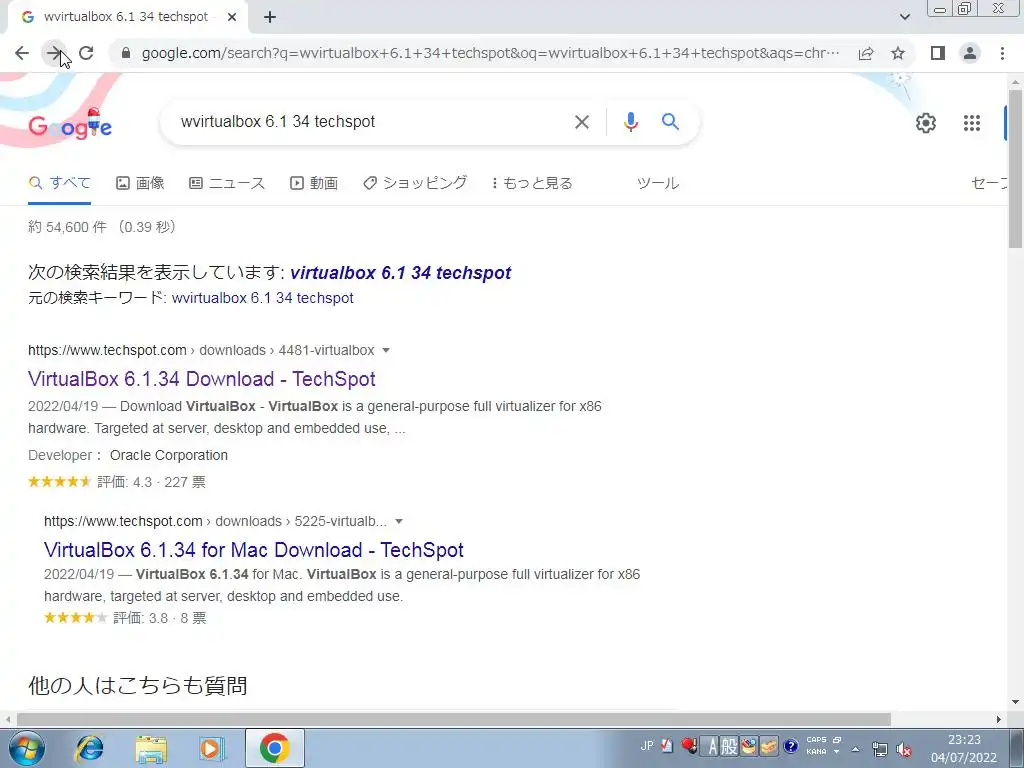Bookmark this page with the star
This screenshot has width=1024, height=768.
899,53
